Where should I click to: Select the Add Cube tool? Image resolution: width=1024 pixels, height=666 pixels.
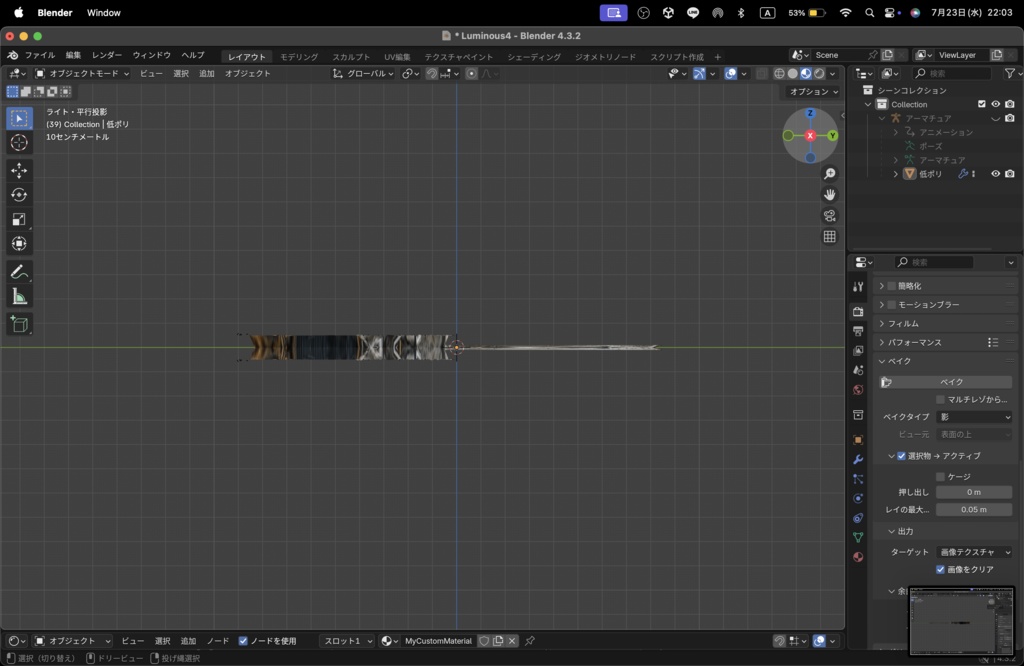(x=19, y=324)
